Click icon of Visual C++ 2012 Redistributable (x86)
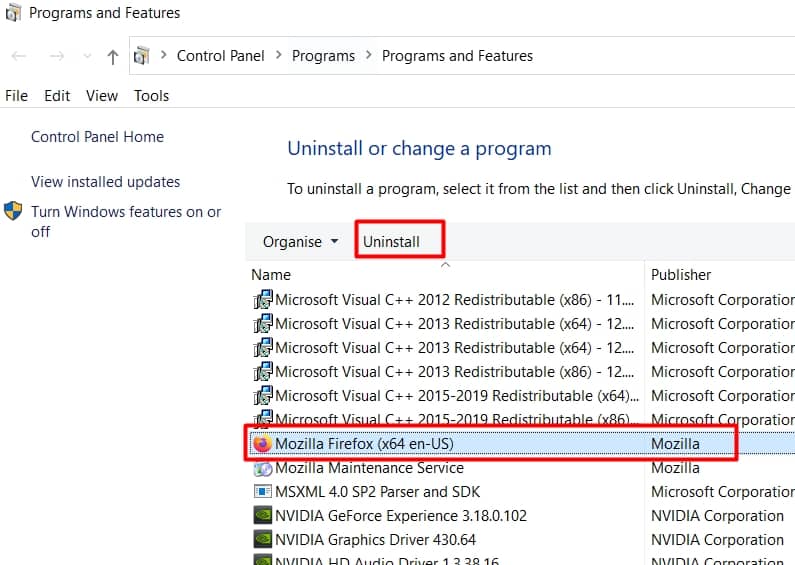 [263, 300]
